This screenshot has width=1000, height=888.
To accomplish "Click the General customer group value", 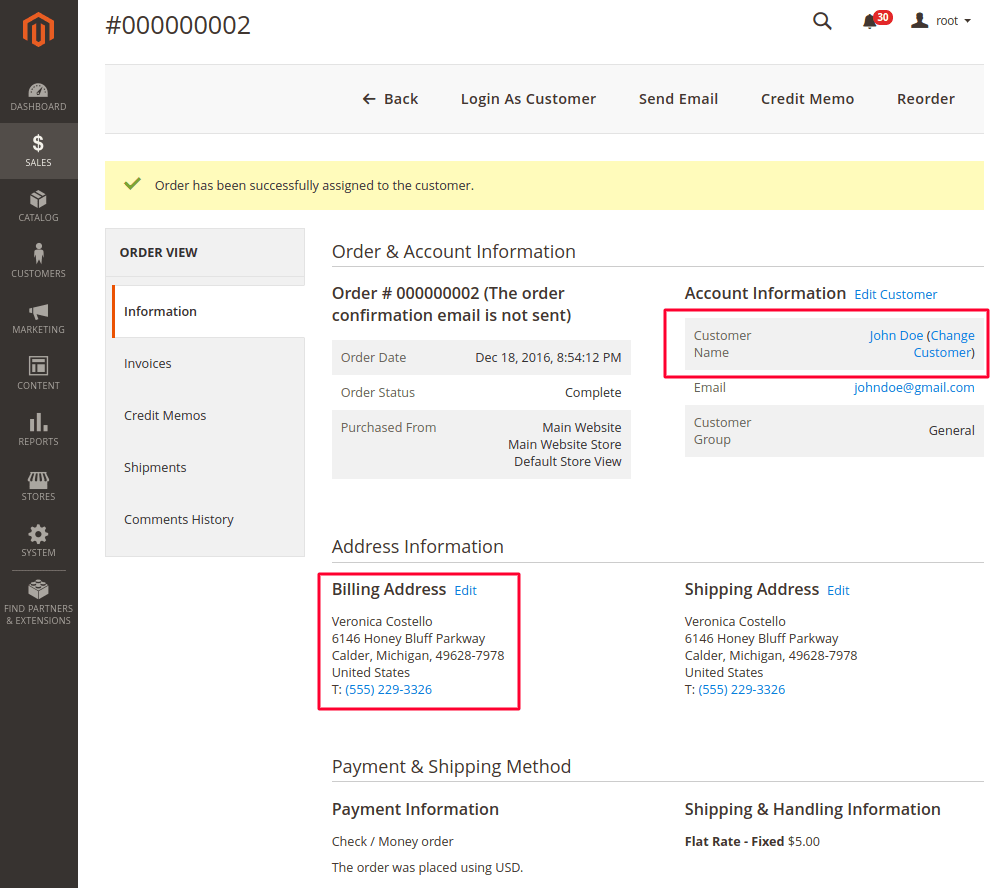I will pos(952,431).
